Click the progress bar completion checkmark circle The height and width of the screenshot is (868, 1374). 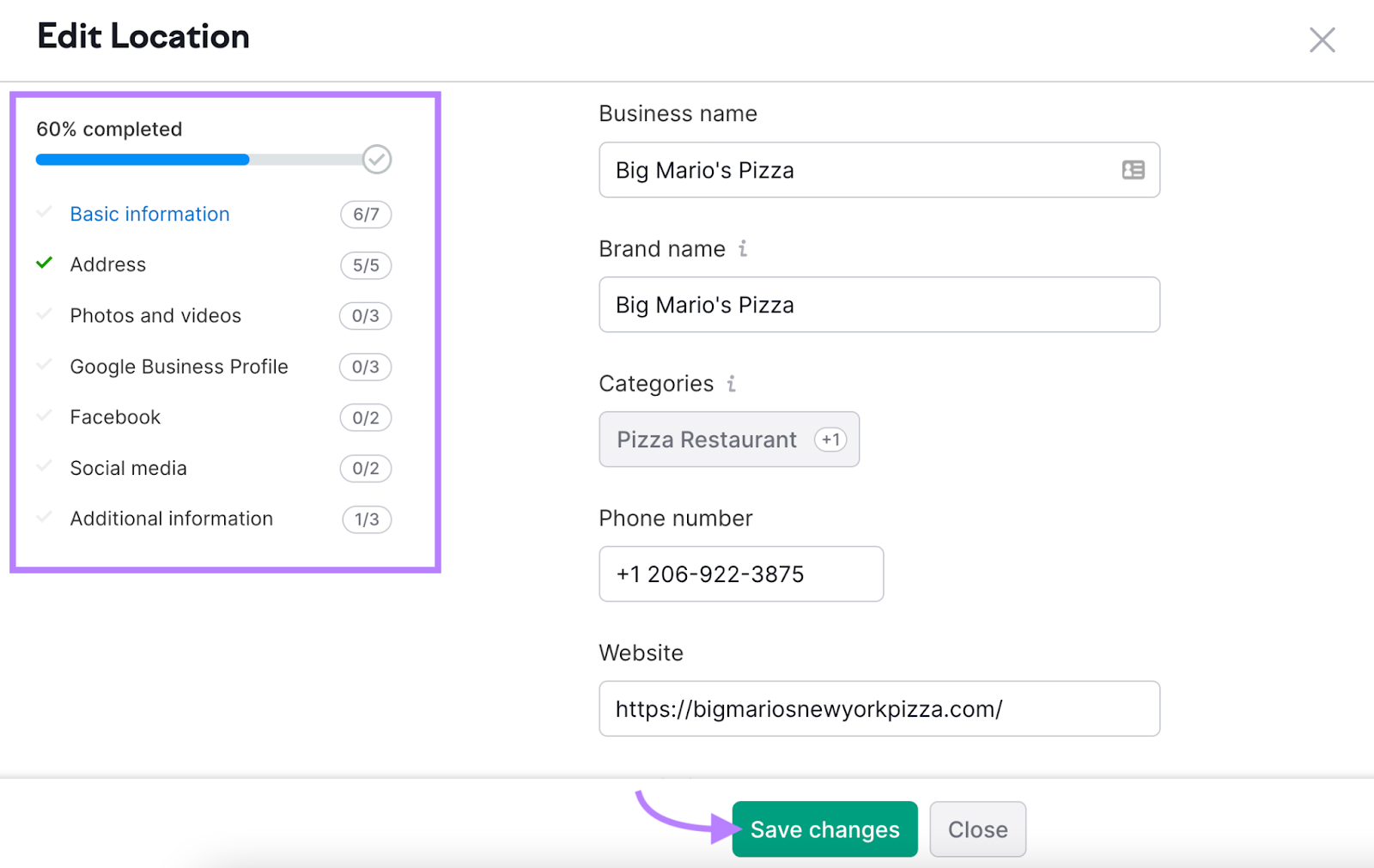pos(376,160)
